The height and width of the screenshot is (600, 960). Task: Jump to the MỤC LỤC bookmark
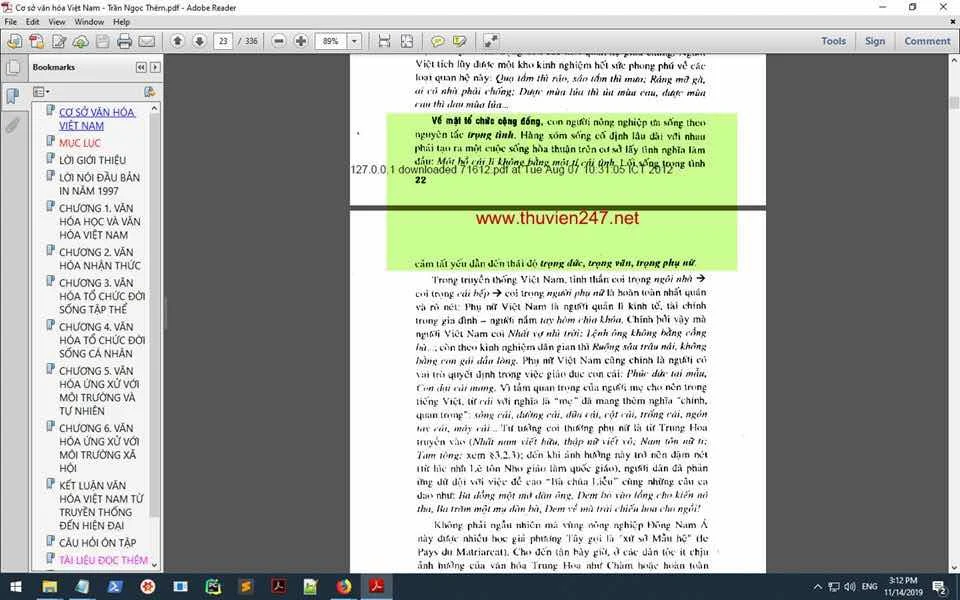(x=80, y=143)
